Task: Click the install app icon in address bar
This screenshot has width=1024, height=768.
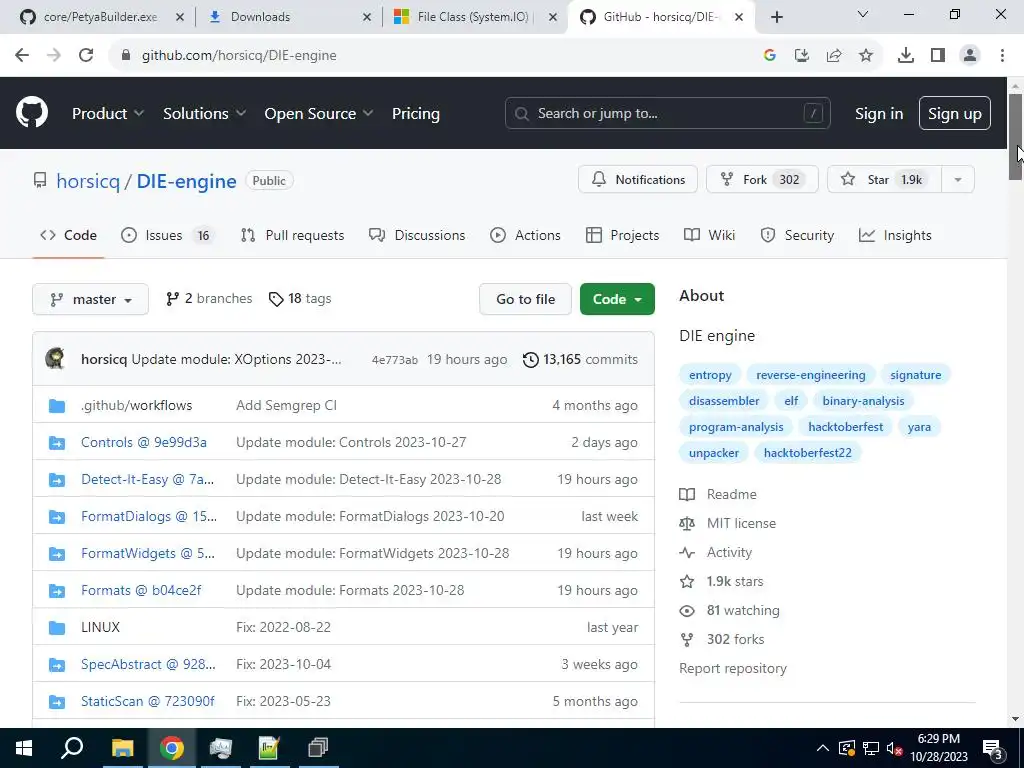Action: point(802,56)
